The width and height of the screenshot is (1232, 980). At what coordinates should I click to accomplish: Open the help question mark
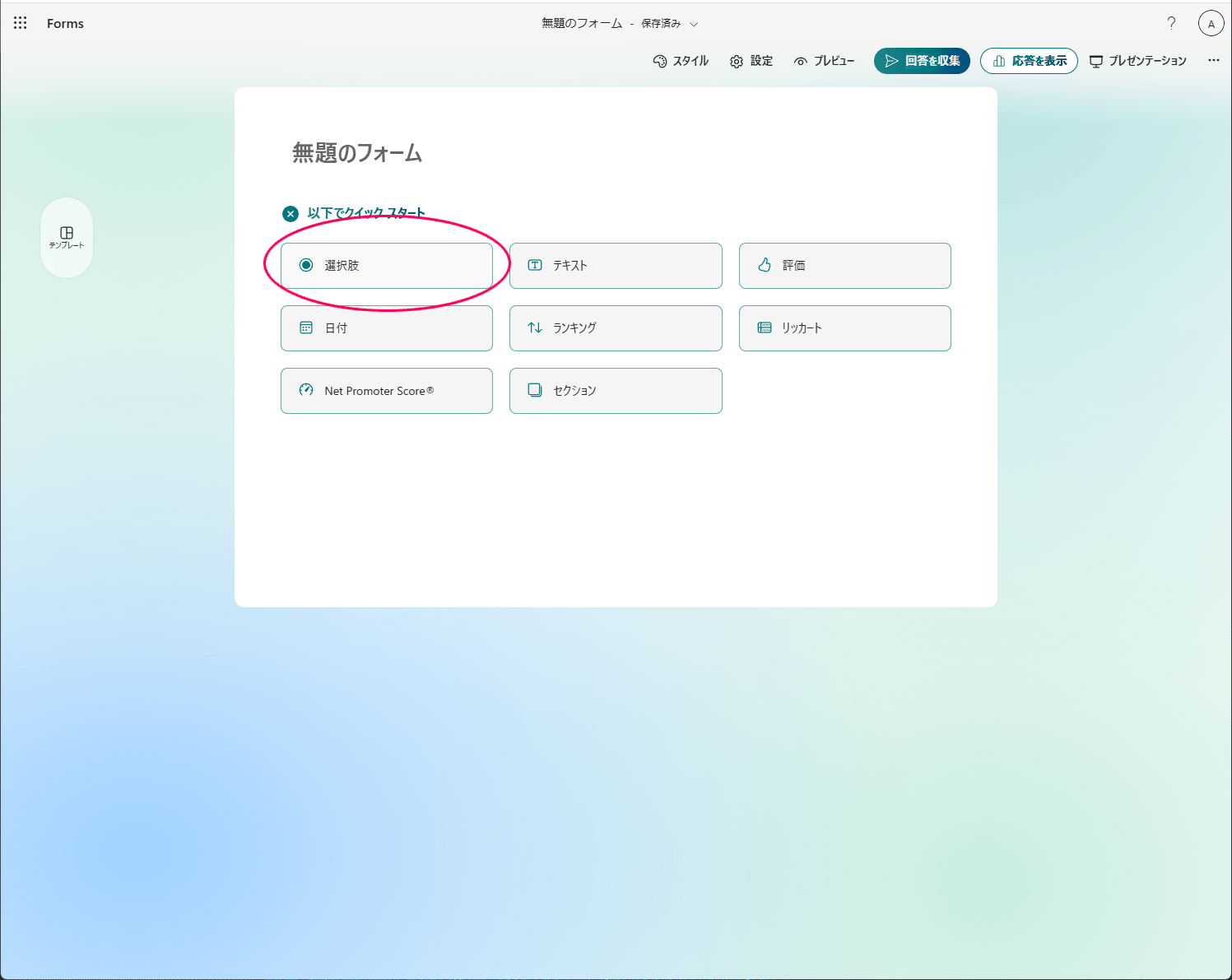1171,23
